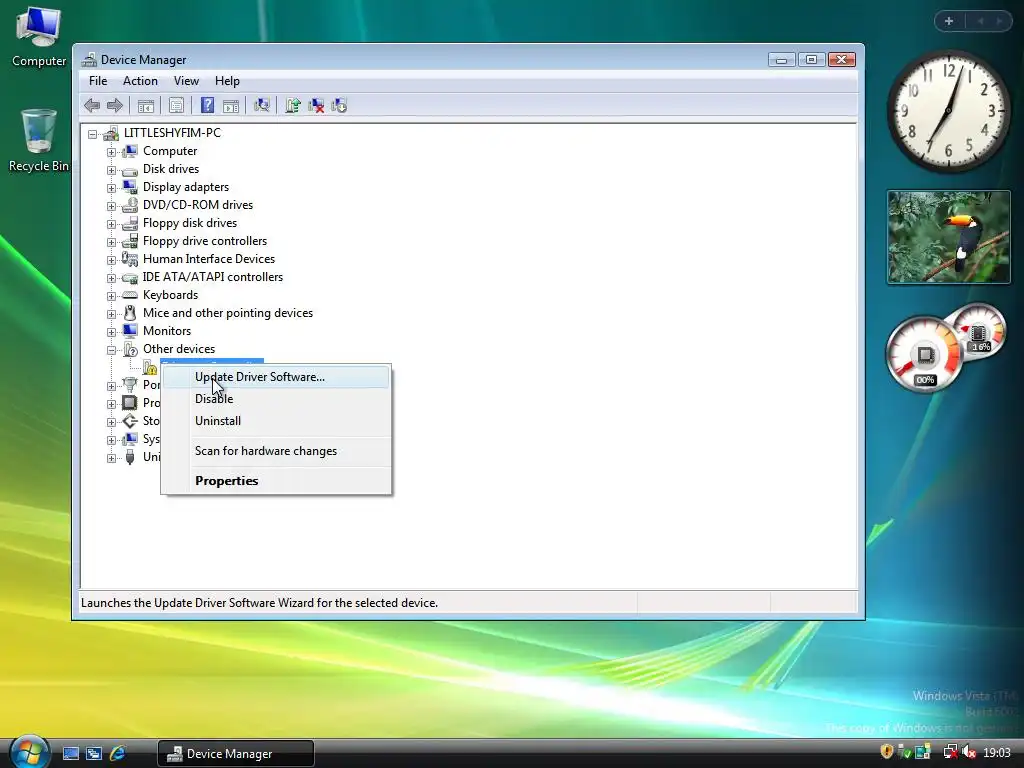1024x768 pixels.
Task: Click the sidebar Add Gadget plus button
Action: 949,21
